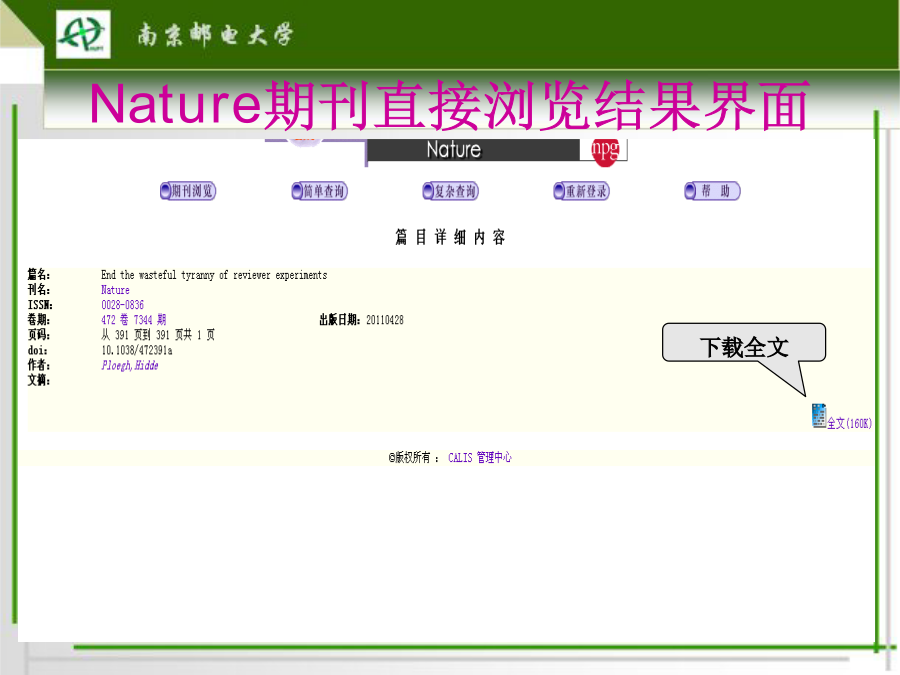This screenshot has width=900, height=675.
Task: Open volume 472 卷 7344 期 link
Action: pyautogui.click(x=134, y=320)
